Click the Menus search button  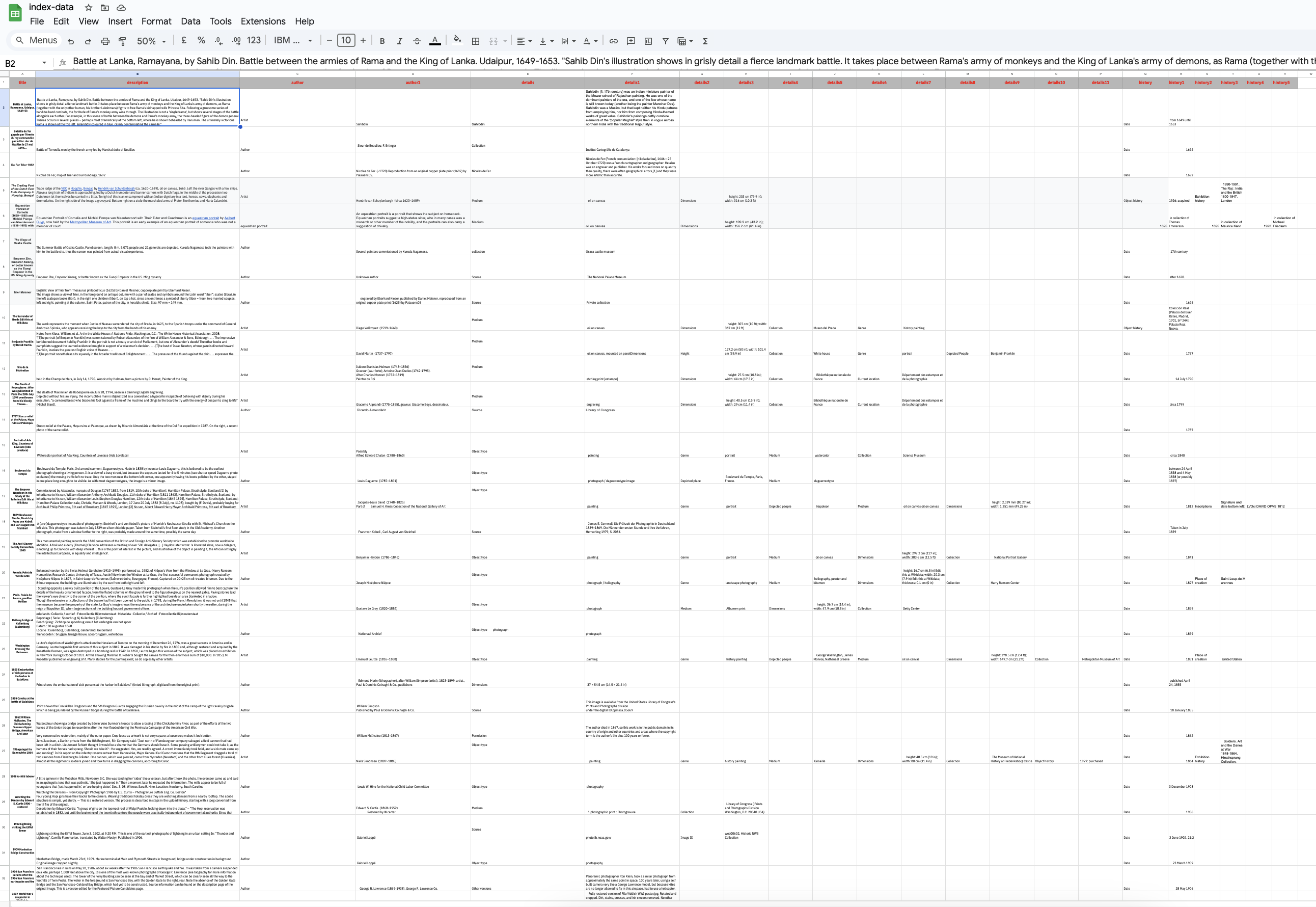tap(36, 40)
